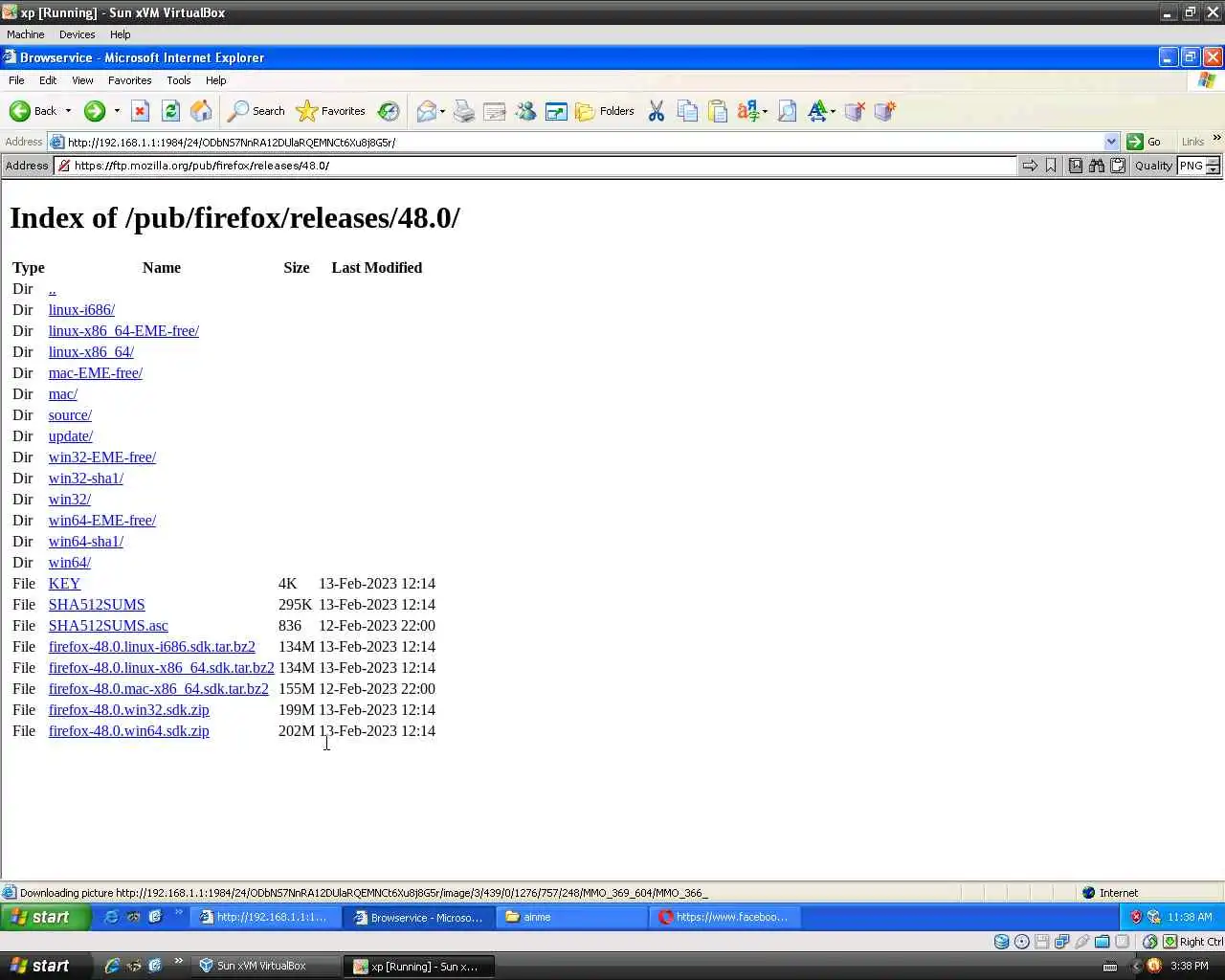
Task: Switch to 'ainme' folder taskbar item
Action: [572, 917]
